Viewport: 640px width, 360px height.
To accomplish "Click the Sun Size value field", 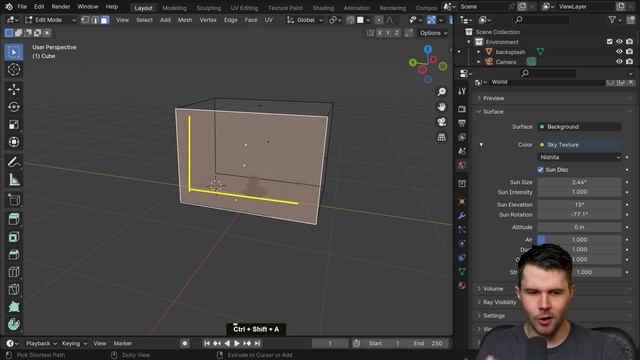I will point(580,182).
